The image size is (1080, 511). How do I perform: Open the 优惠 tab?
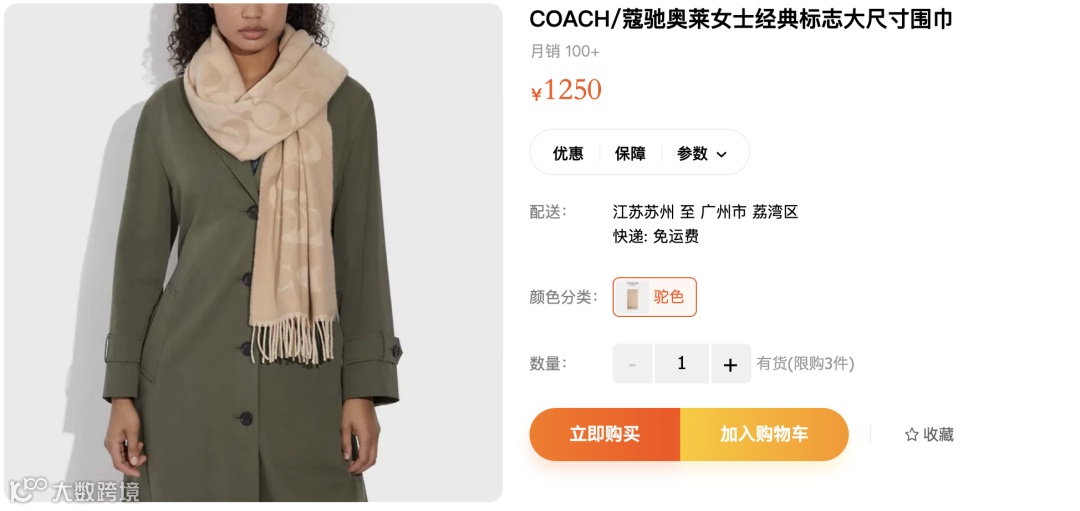pos(568,154)
